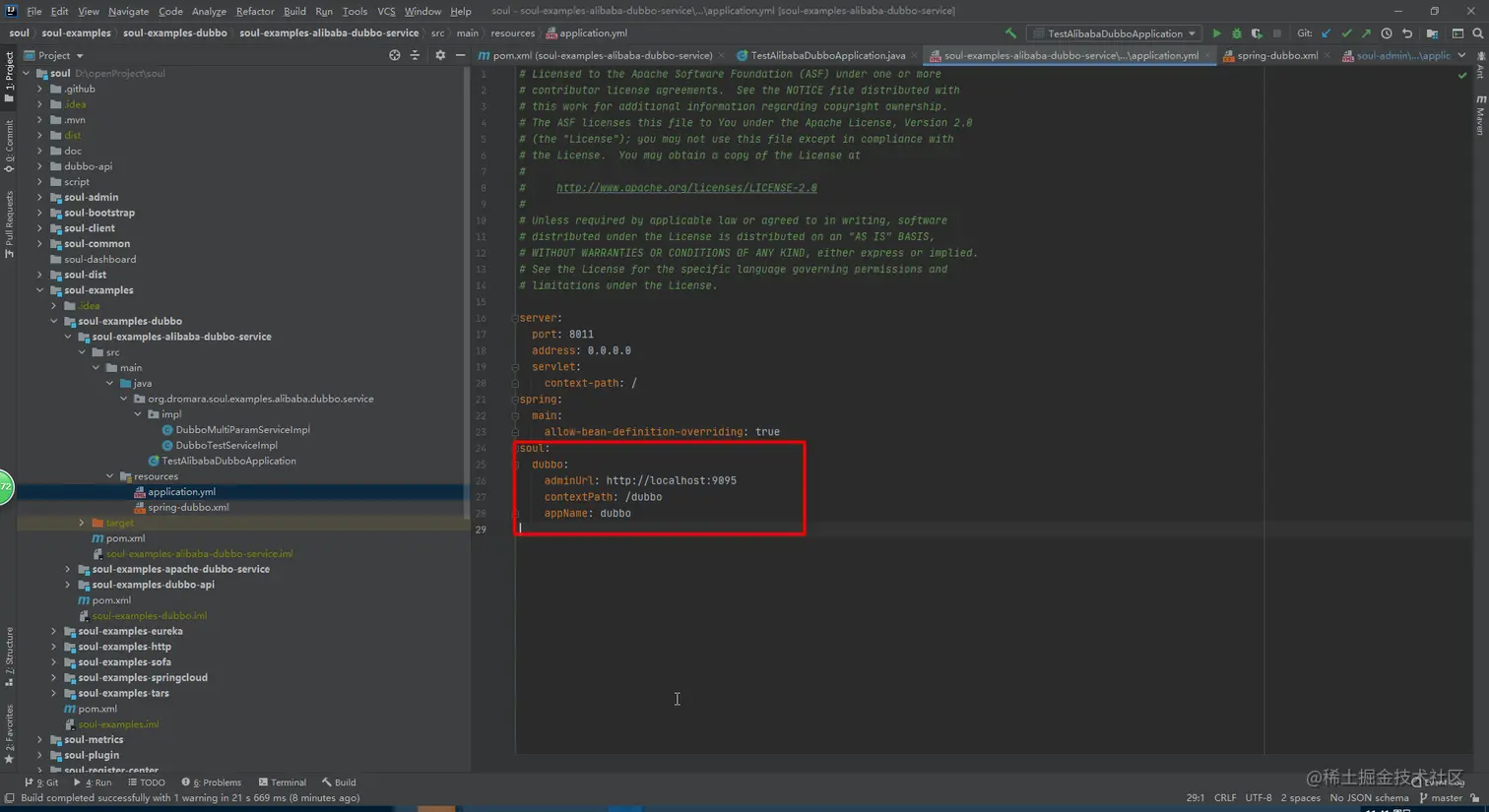
Task: Open Run Anything icon in toolbar
Action: click(1457, 33)
